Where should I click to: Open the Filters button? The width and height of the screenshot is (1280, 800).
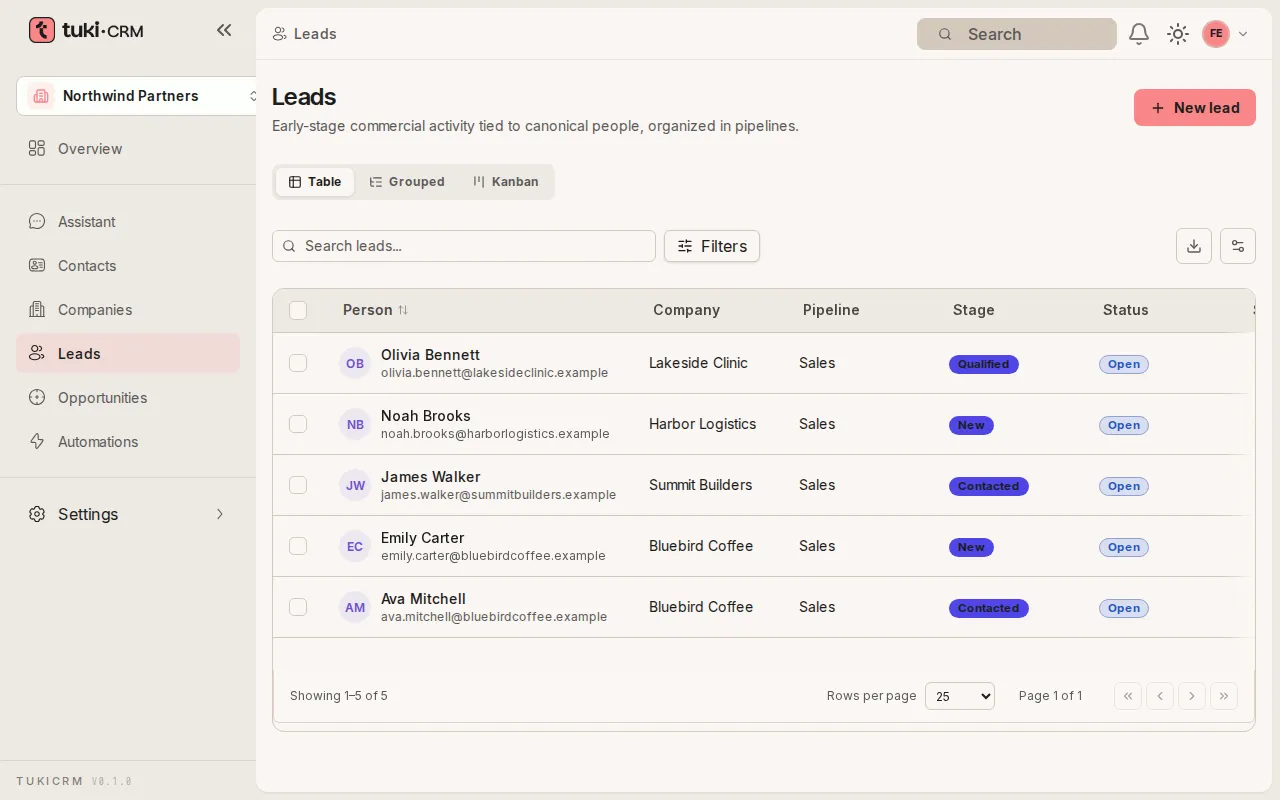[x=712, y=246]
